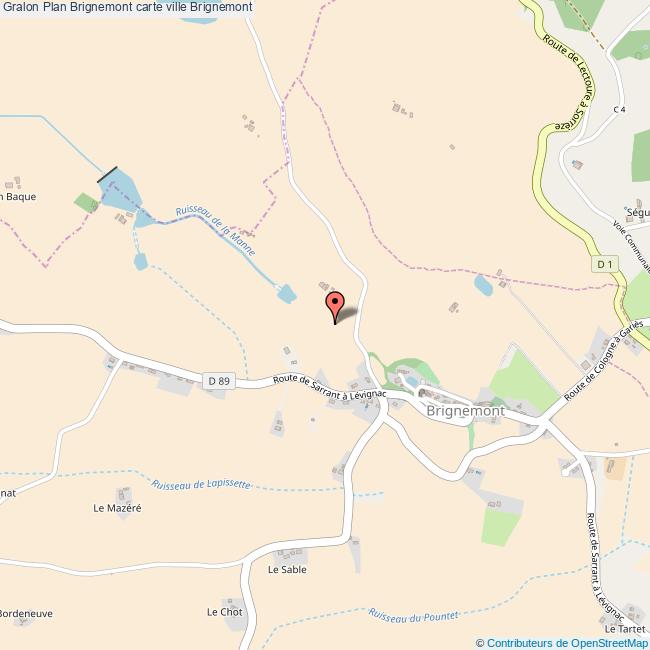Click the red location pin marker
This screenshot has width=650, height=650.
pyautogui.click(x=335, y=307)
